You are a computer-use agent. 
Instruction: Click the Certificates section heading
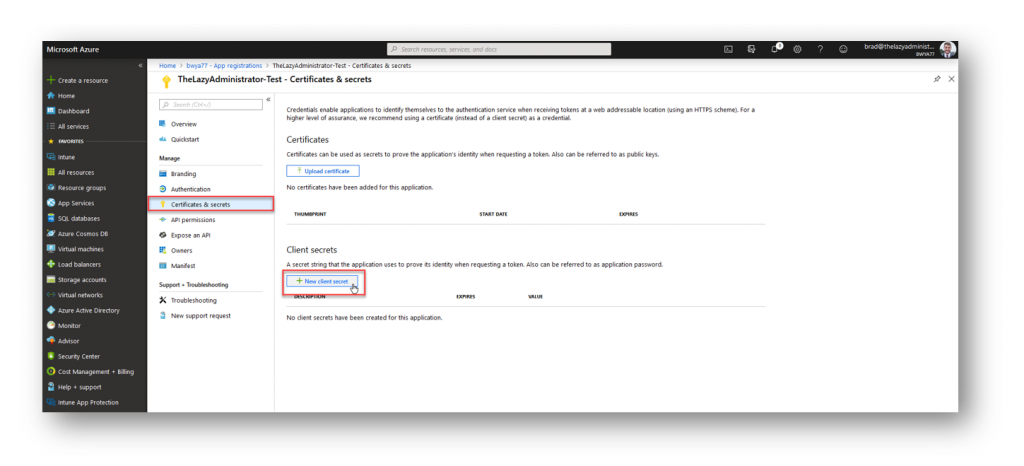coord(308,140)
